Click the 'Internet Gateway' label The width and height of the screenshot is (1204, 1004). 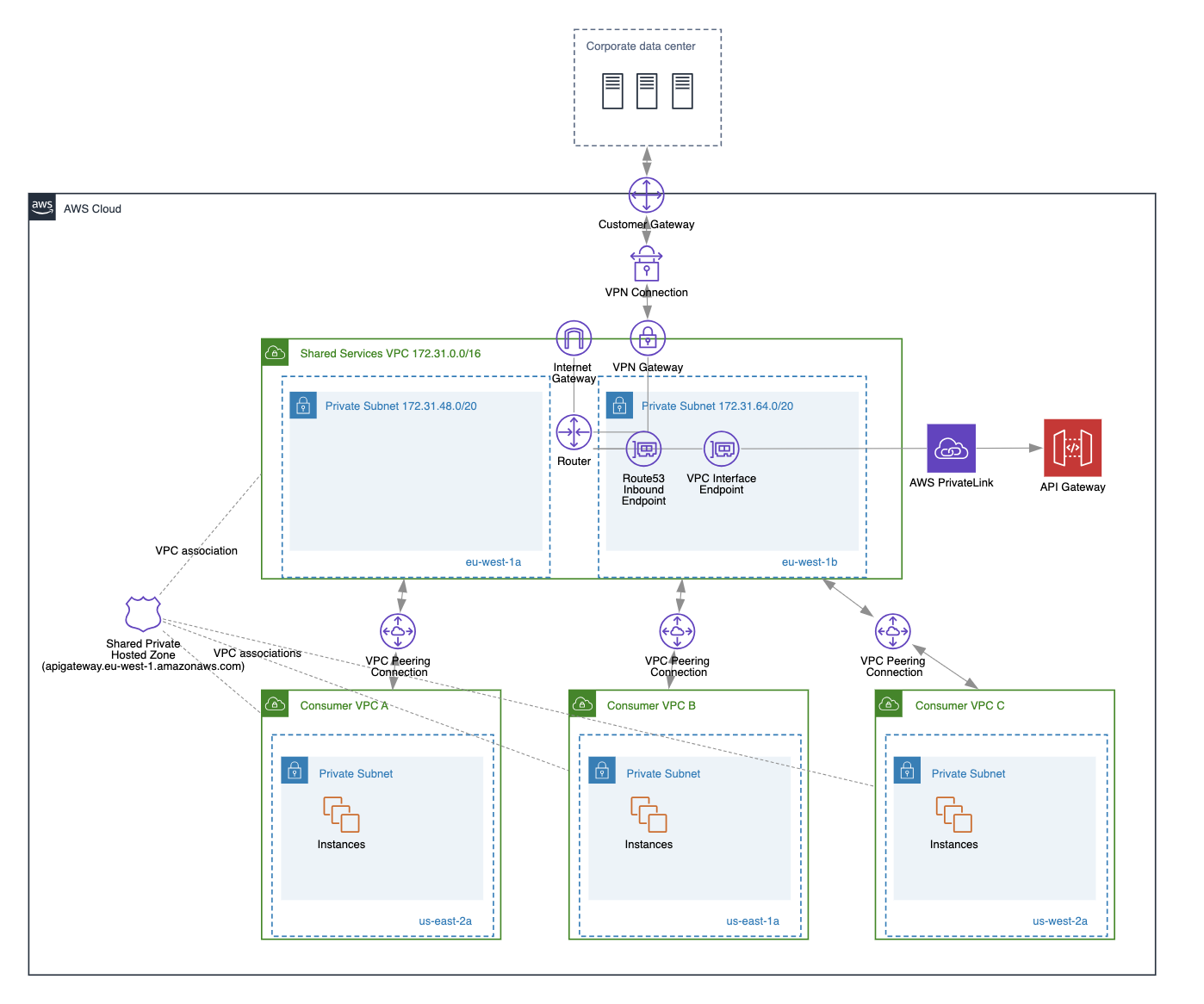pyautogui.click(x=574, y=373)
